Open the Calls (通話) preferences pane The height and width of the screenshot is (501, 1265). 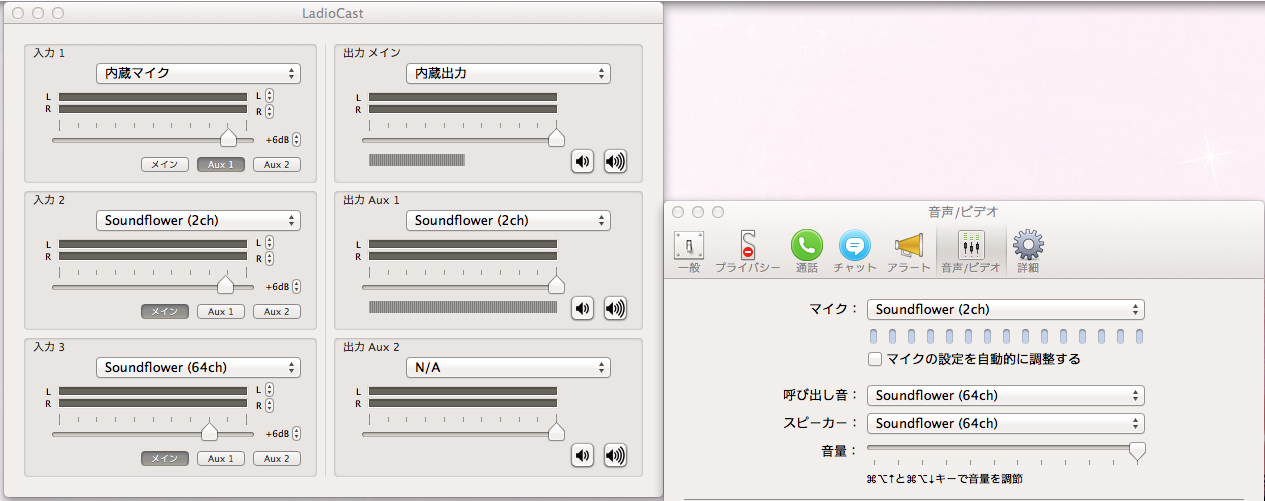[x=806, y=251]
